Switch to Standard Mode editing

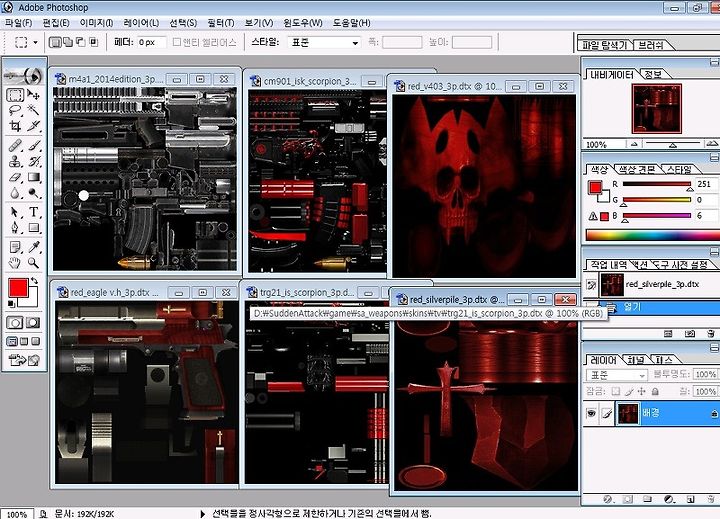[x=15, y=322]
